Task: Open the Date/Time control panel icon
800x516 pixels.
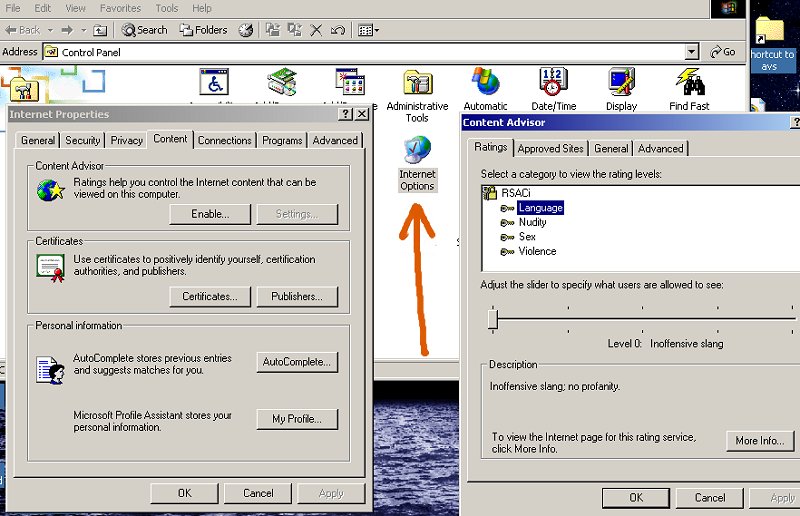Action: 553,90
